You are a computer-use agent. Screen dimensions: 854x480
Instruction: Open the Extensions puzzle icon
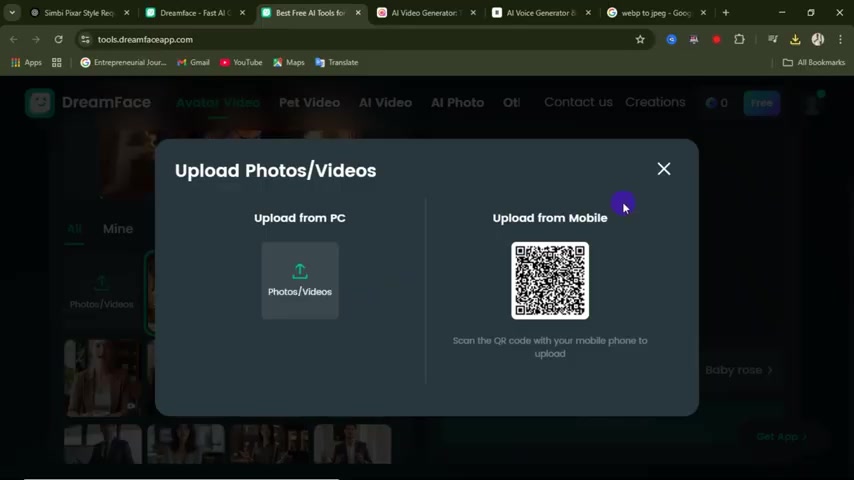coord(739,39)
